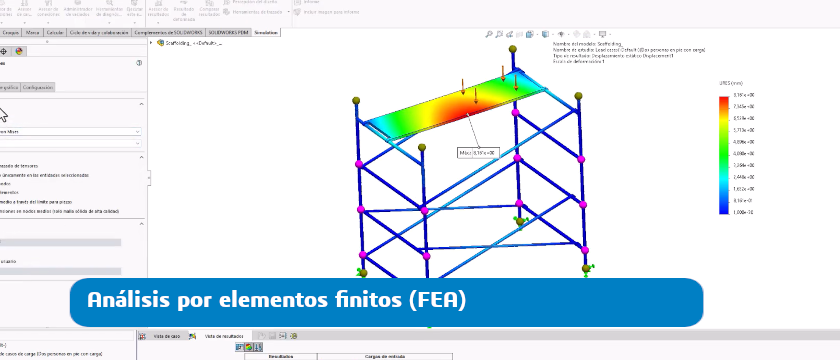Open Percepción del diseño
Screen dimensions: 840x360
[x=251, y=2]
